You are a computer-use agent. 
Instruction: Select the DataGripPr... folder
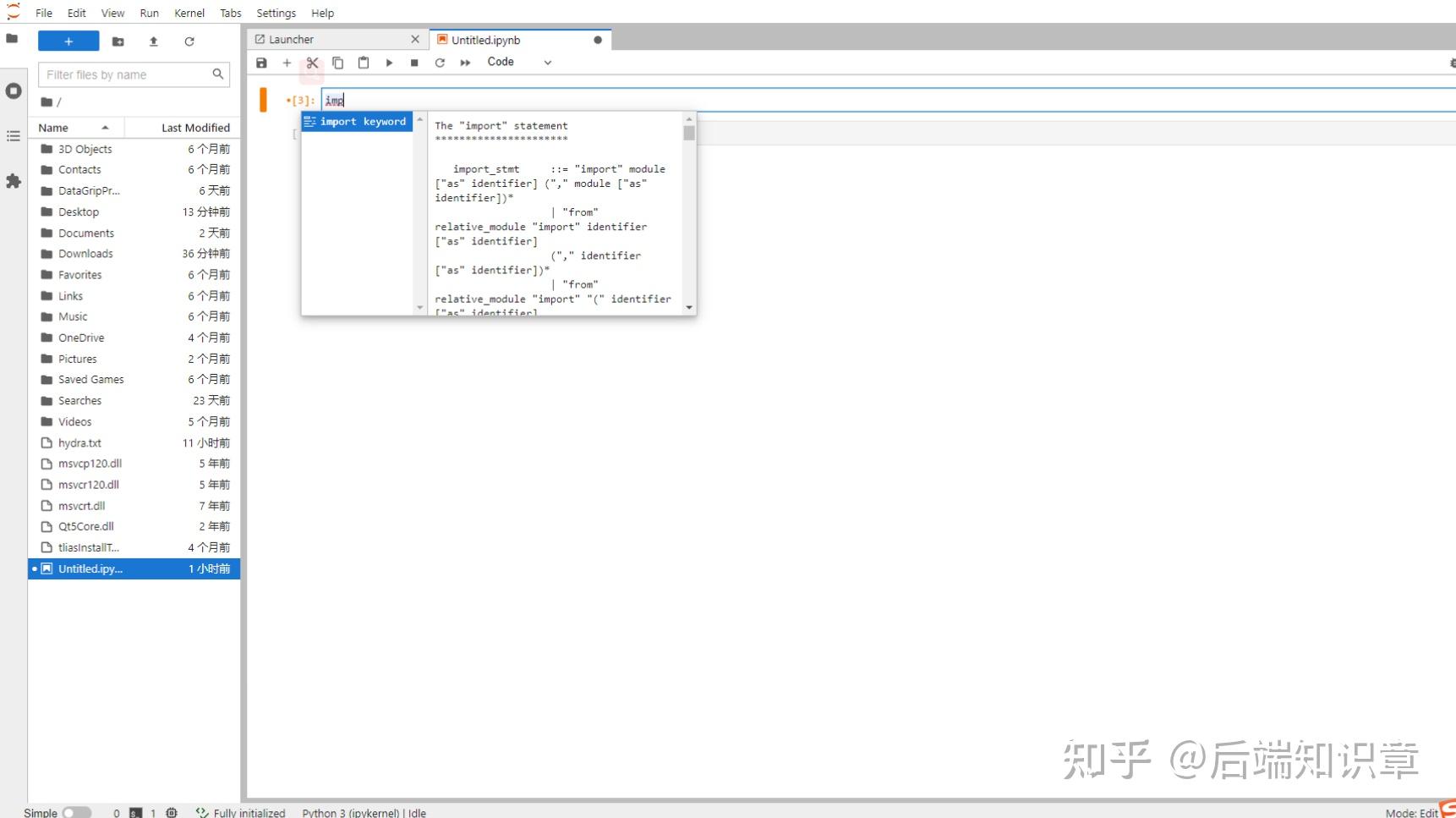coord(134,191)
